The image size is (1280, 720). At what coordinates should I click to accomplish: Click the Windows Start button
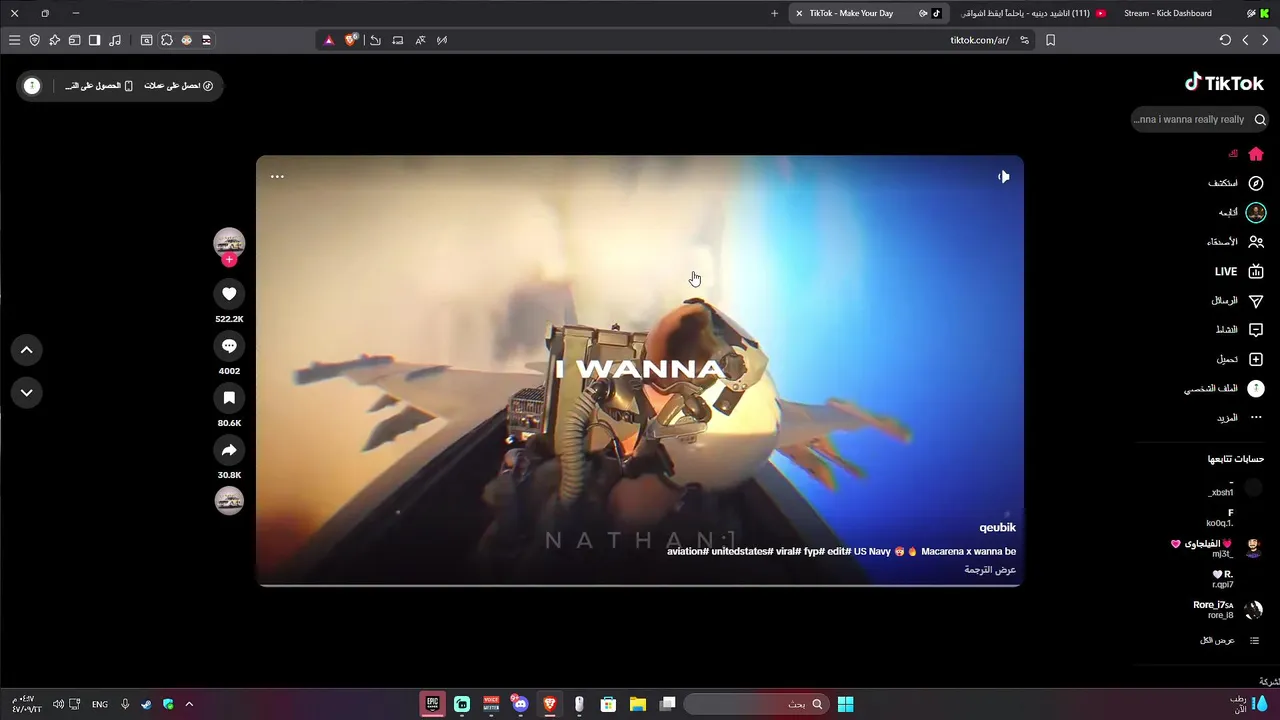tap(845, 704)
